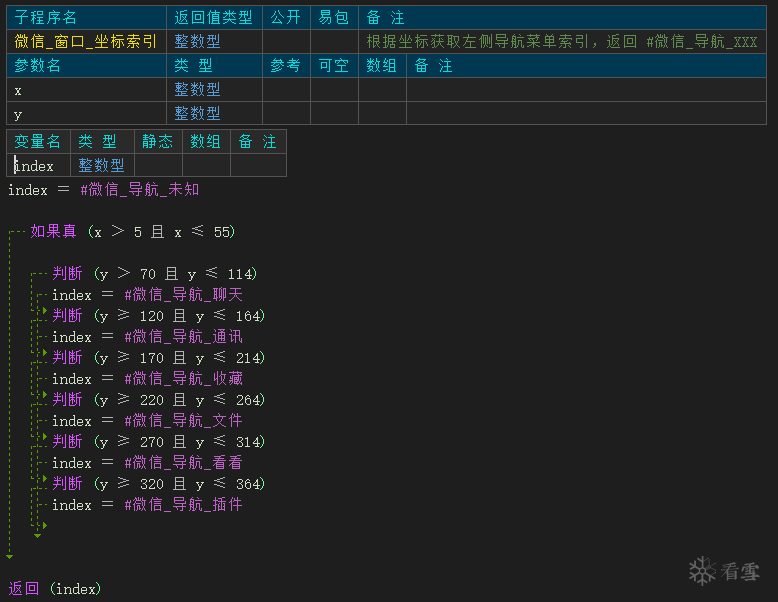Toggle the 静态 cell for variable index
The height and width of the screenshot is (602, 778).
(158, 165)
